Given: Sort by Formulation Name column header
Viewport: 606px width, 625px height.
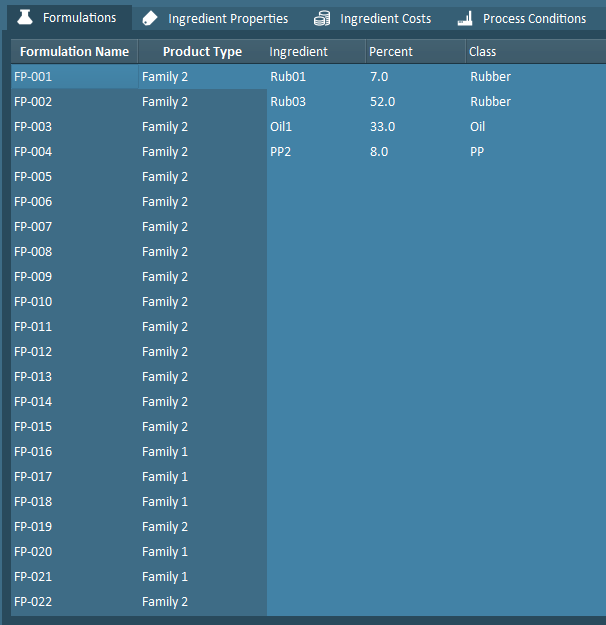Looking at the screenshot, I should pos(74,52).
